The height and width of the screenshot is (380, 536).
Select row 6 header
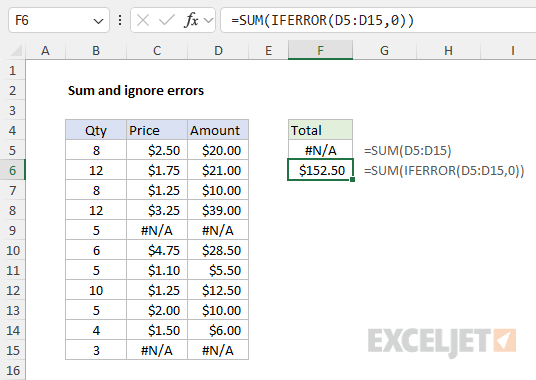[x=13, y=170]
